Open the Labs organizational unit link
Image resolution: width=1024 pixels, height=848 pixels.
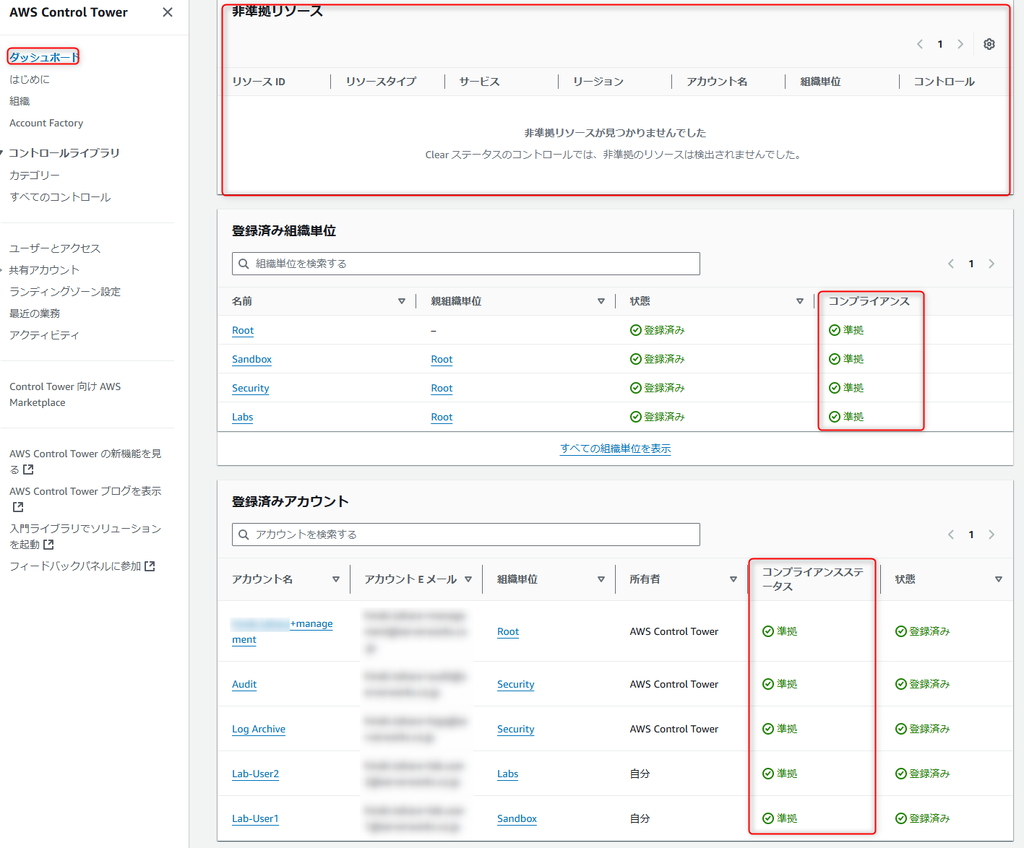242,416
